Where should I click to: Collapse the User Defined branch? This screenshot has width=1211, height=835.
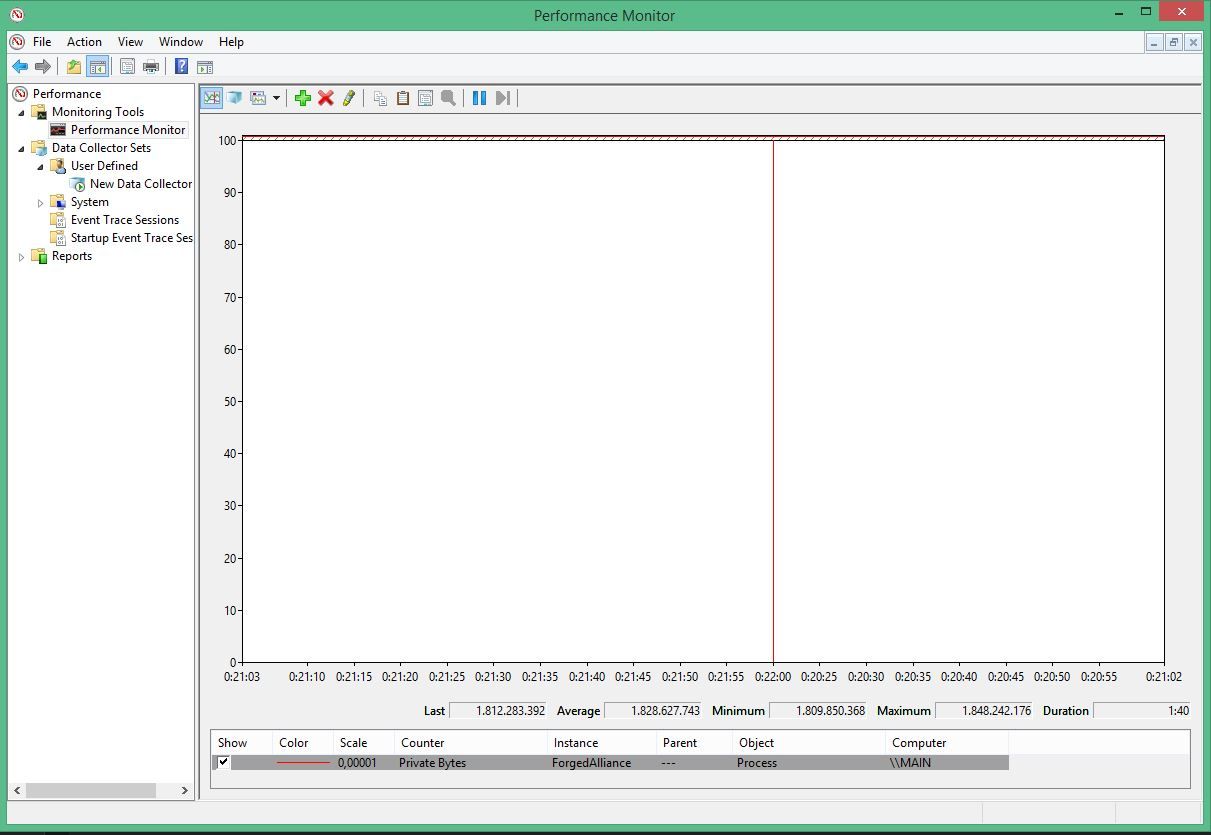41,166
